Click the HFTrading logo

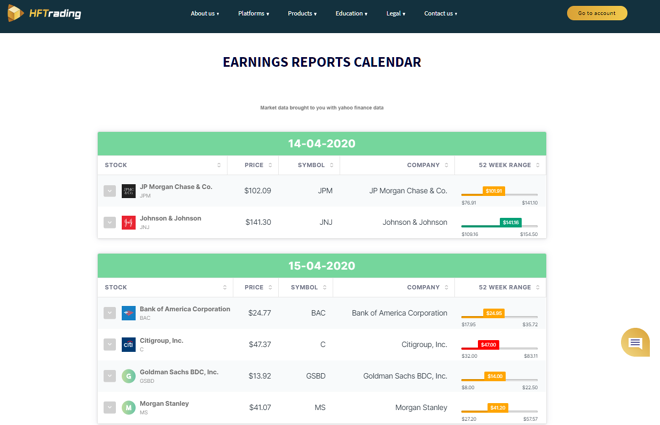[45, 13]
